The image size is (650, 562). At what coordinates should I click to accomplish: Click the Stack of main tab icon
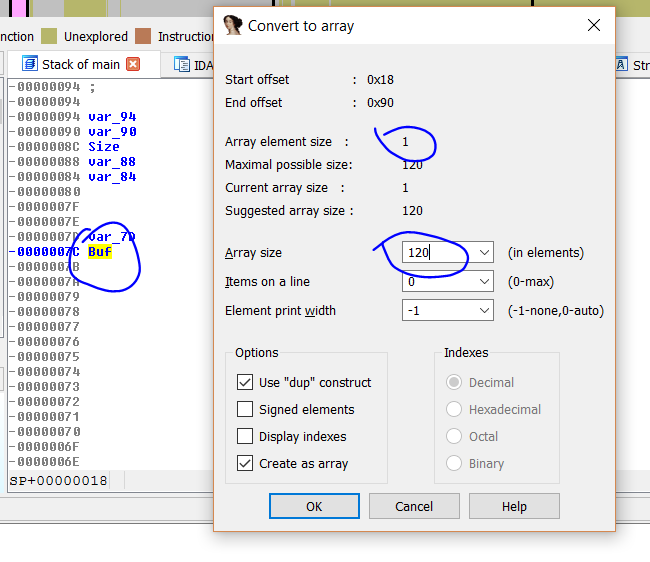(x=28, y=64)
